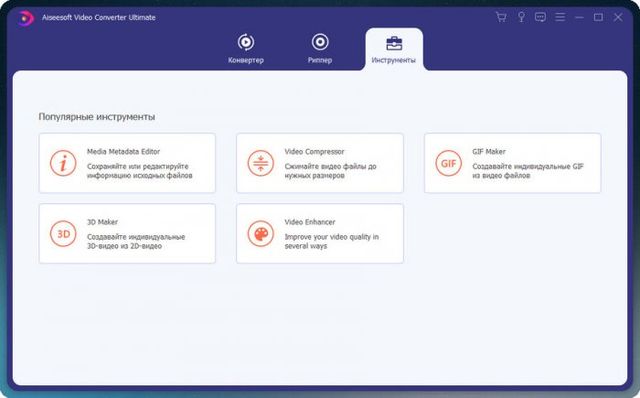Viewport: 640px width, 398px height.
Task: Select the Инструменты tab
Action: pyautogui.click(x=394, y=49)
